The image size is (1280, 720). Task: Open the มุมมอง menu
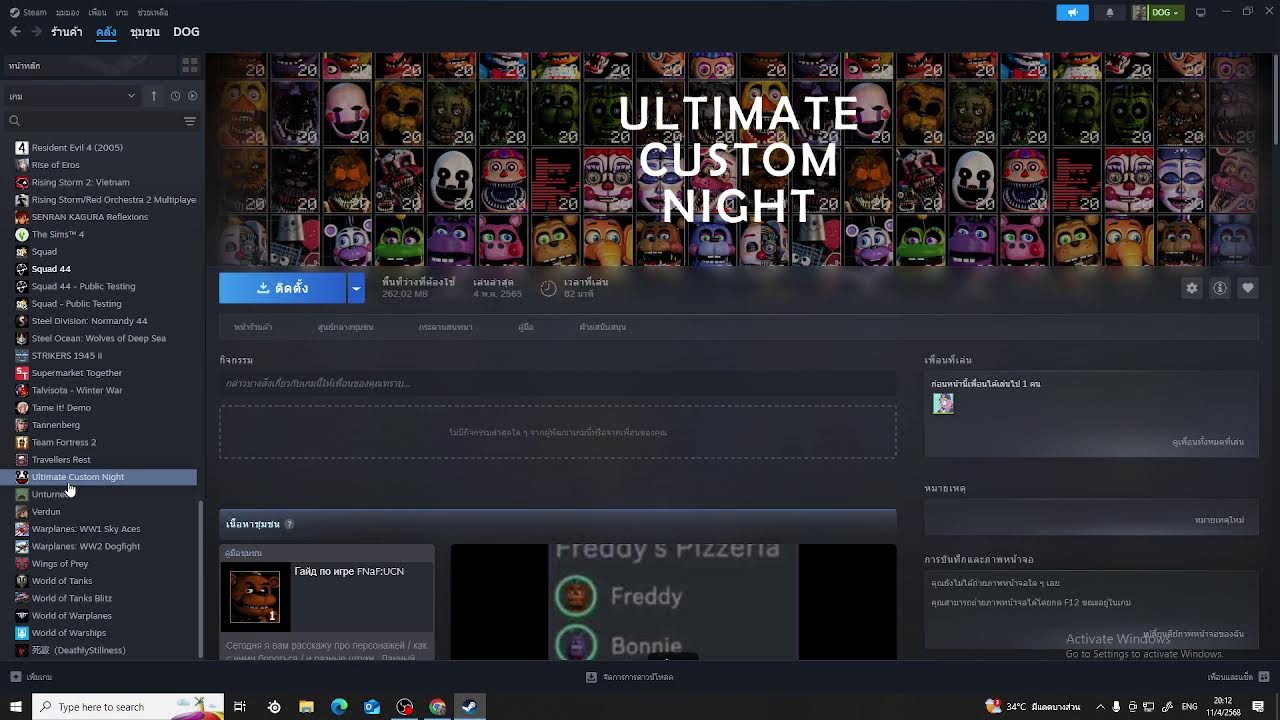coord(67,12)
